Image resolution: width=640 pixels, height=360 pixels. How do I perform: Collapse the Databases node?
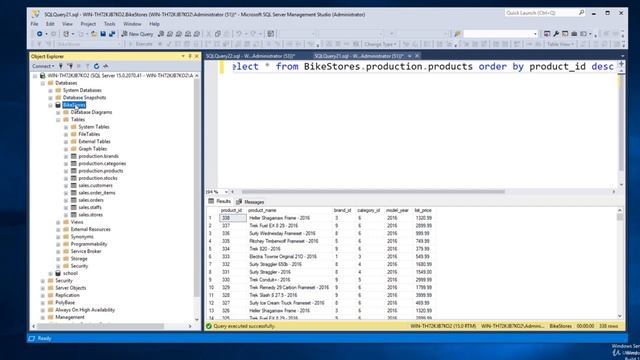point(43,83)
